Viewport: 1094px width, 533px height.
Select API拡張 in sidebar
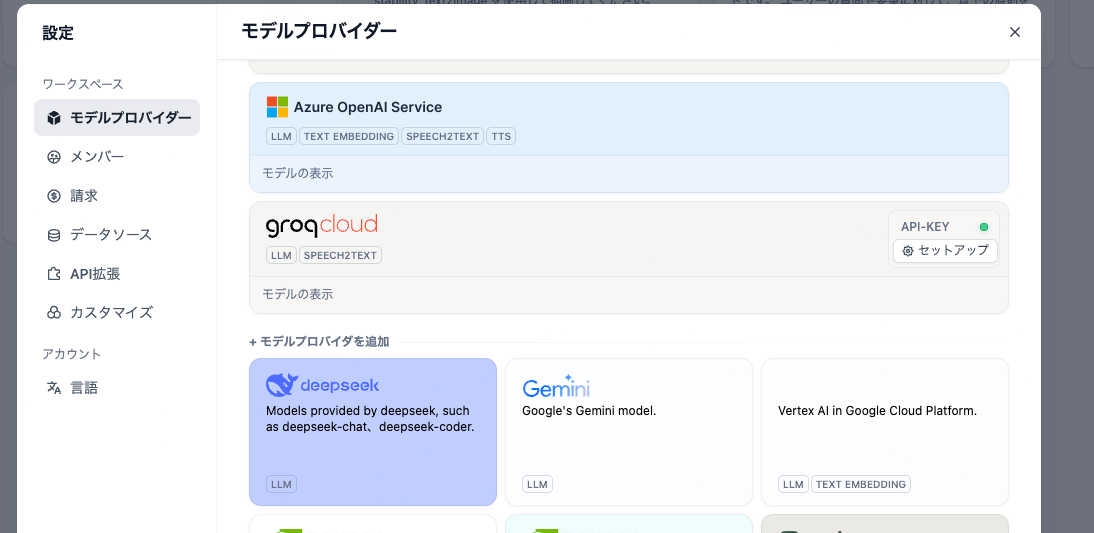point(117,274)
